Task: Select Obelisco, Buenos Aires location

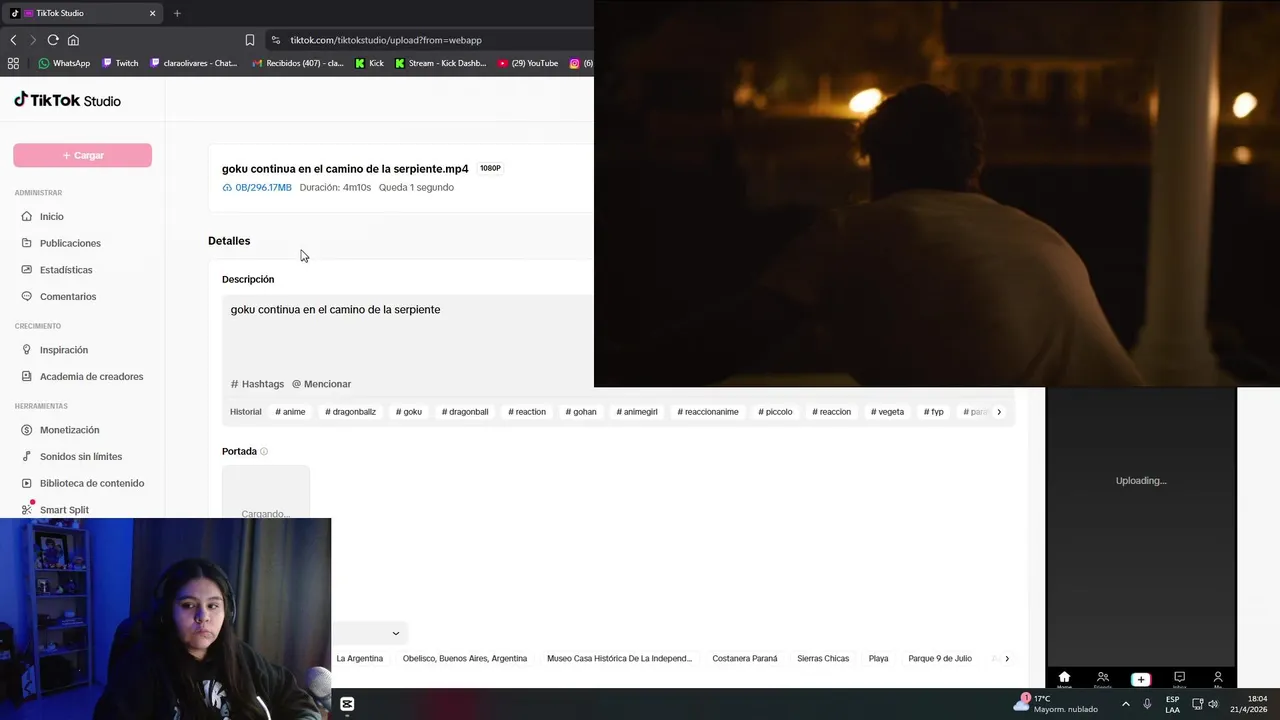Action: pos(465,659)
